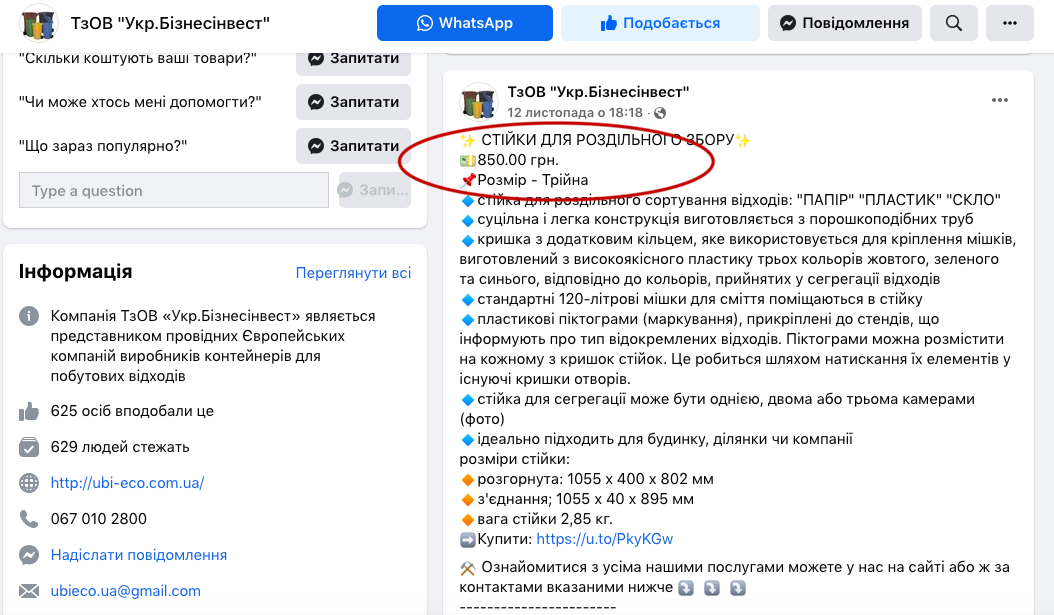This screenshot has height=615, width=1054.
Task: Open the Повідомлення messenger button
Action: (844, 23)
